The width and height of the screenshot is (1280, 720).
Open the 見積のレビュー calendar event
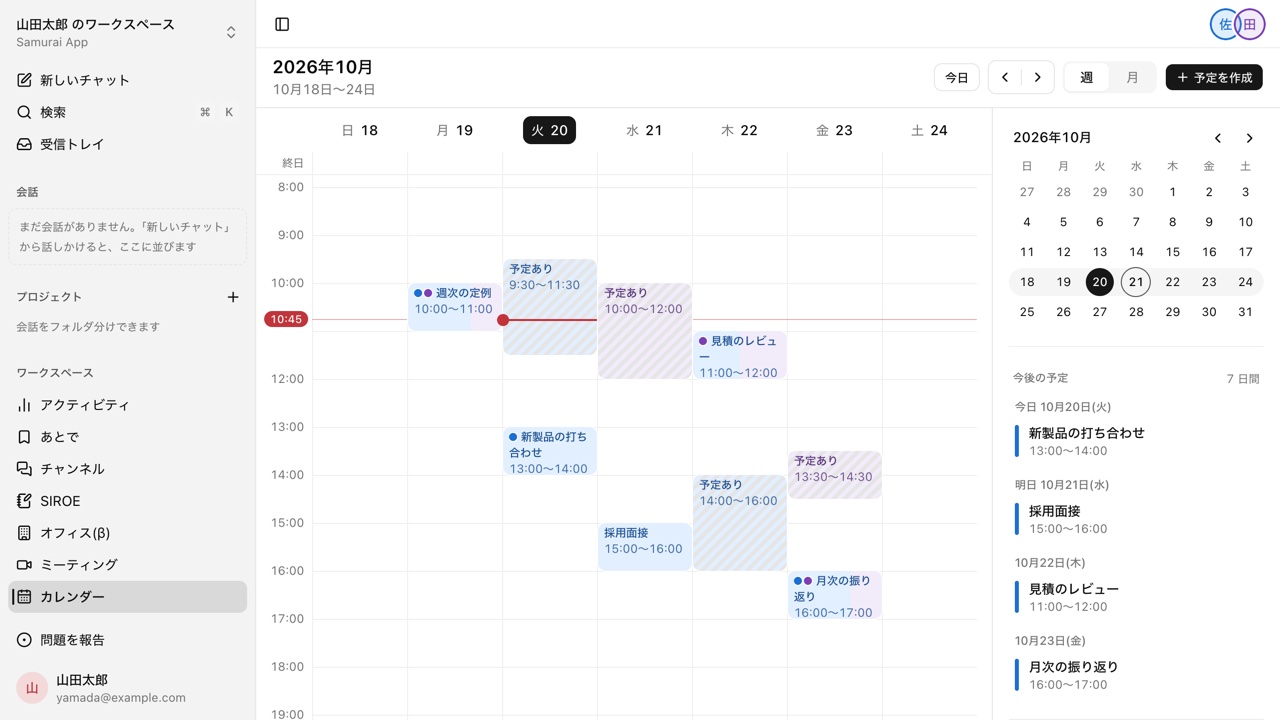[x=740, y=355]
